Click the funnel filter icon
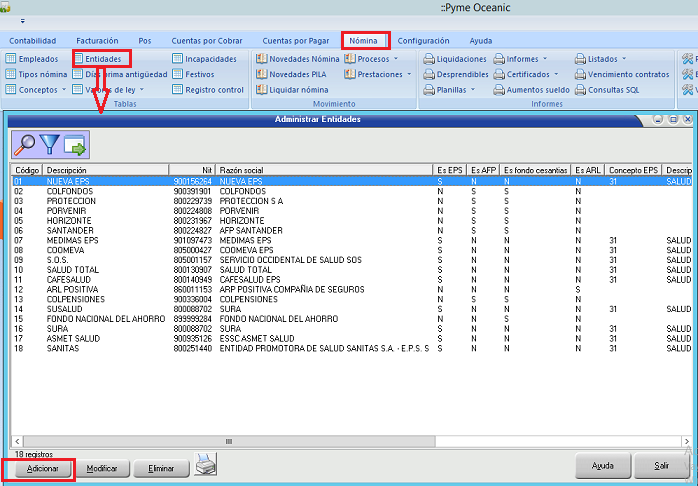This screenshot has width=698, height=486. pos(50,145)
